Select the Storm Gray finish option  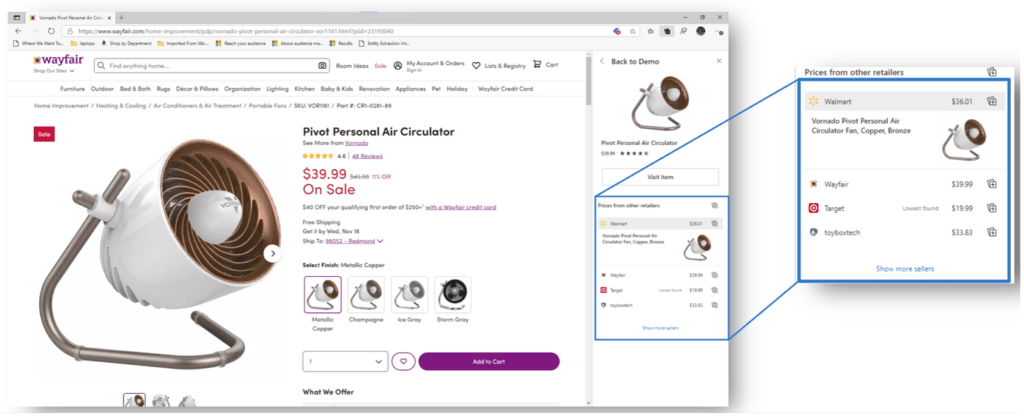[x=453, y=294]
